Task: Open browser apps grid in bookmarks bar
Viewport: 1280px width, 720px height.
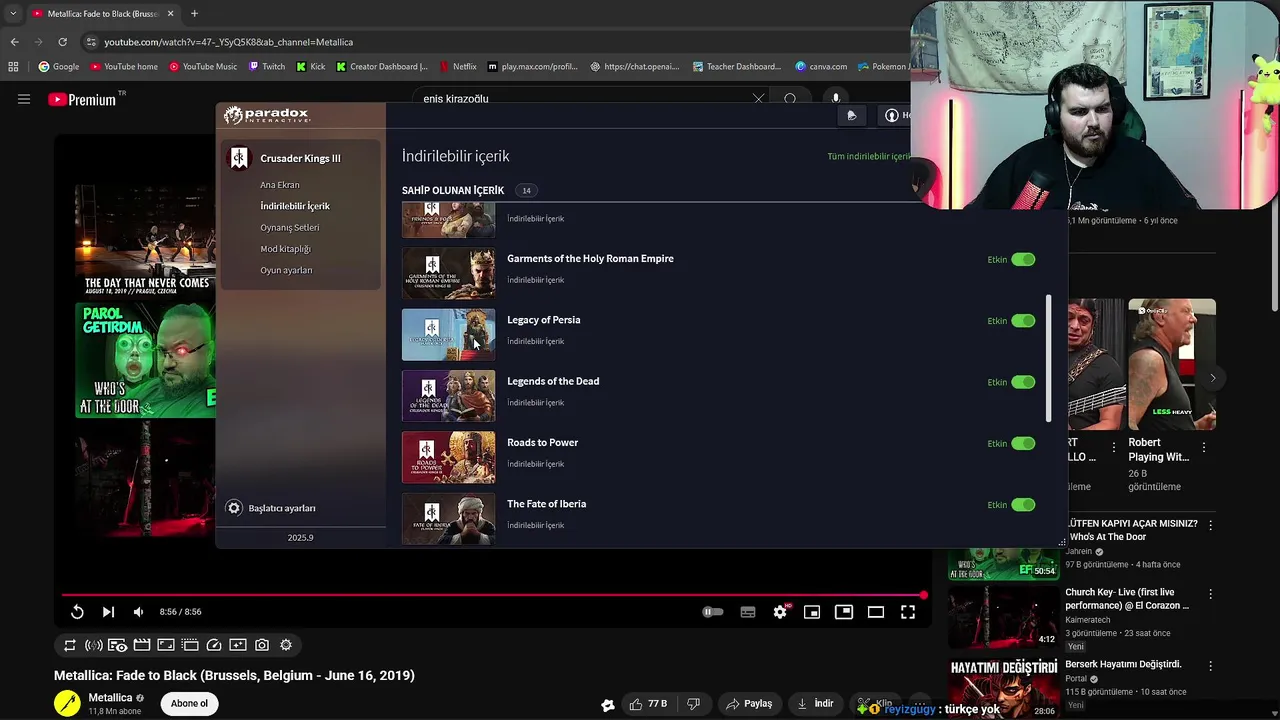Action: [13, 67]
